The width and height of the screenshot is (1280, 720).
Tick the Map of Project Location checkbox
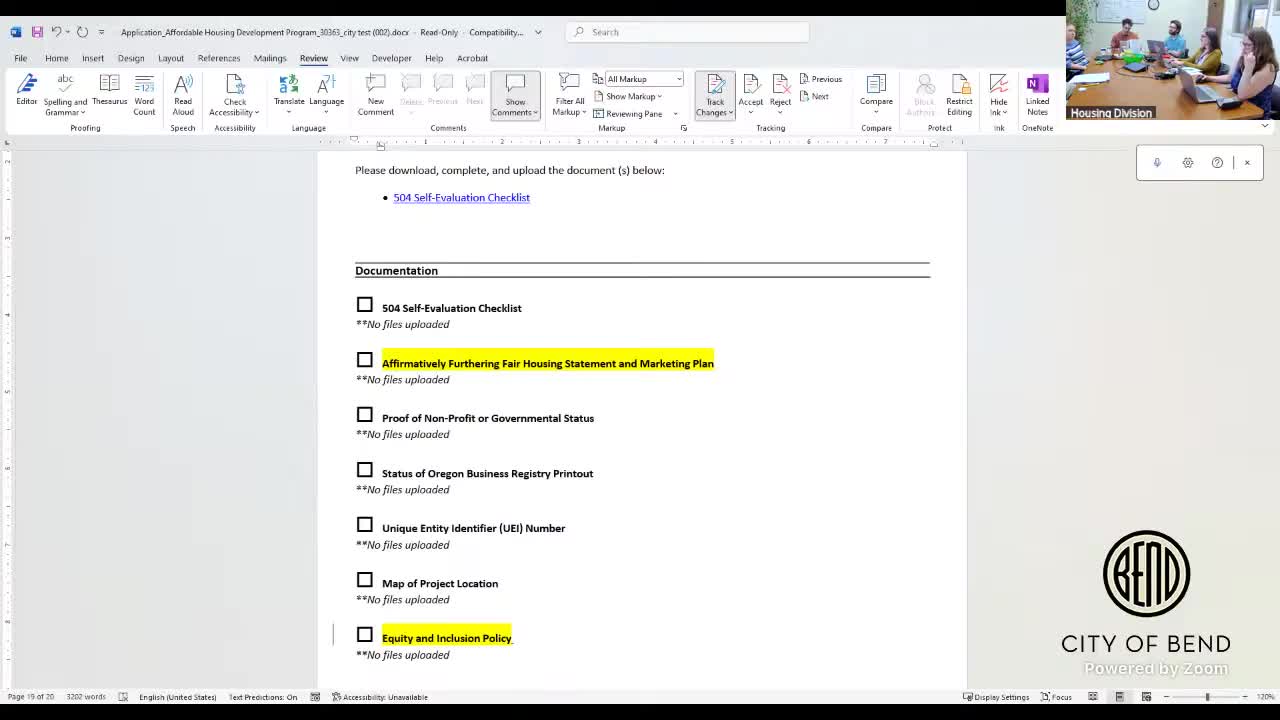click(x=365, y=580)
